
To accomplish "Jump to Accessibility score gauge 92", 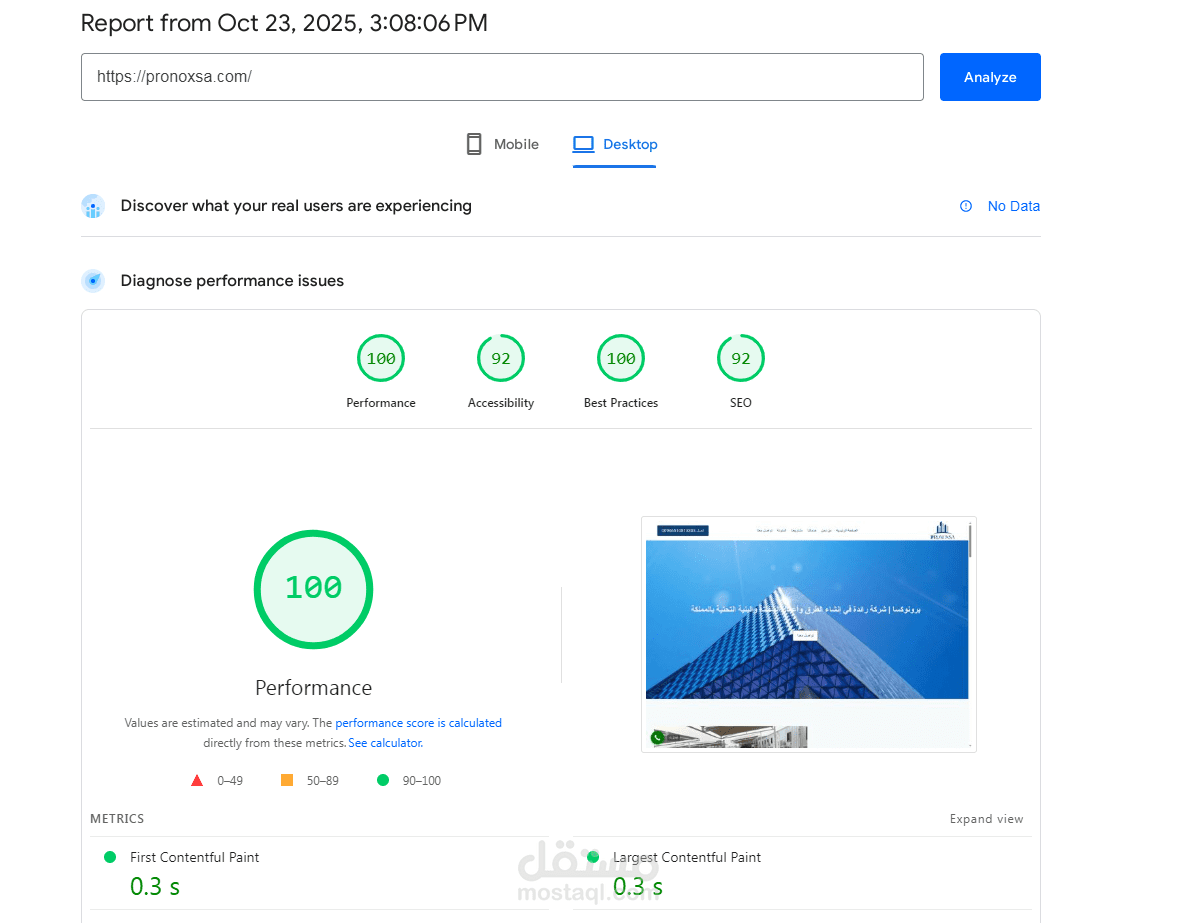I will pyautogui.click(x=501, y=359).
